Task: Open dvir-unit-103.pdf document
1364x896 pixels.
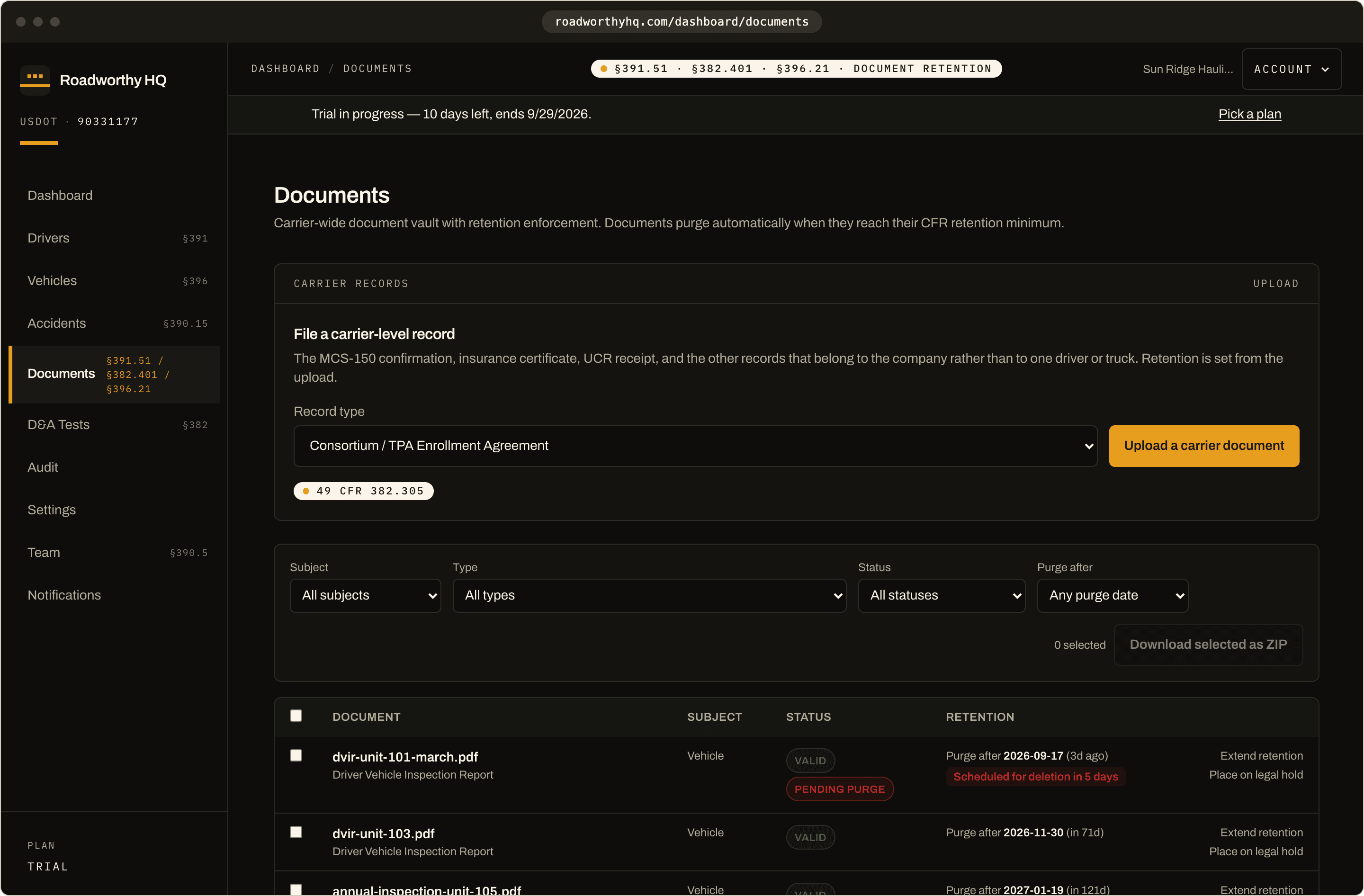Action: pyautogui.click(x=384, y=834)
